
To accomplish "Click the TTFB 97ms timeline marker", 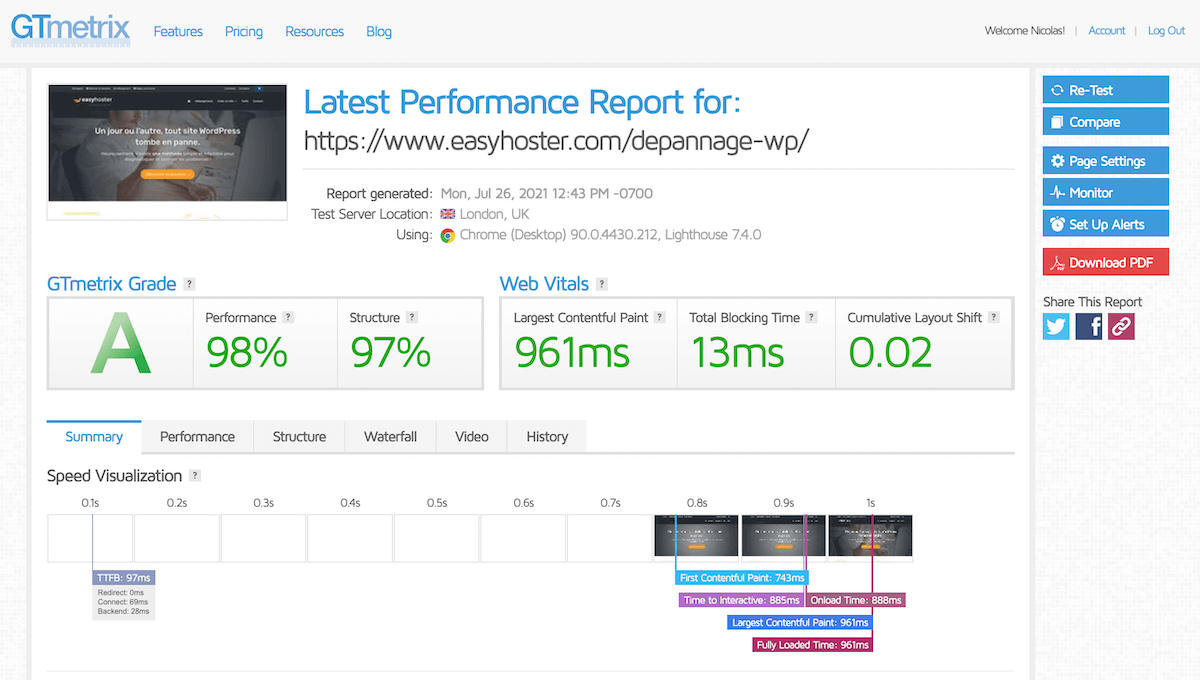I will point(124,578).
